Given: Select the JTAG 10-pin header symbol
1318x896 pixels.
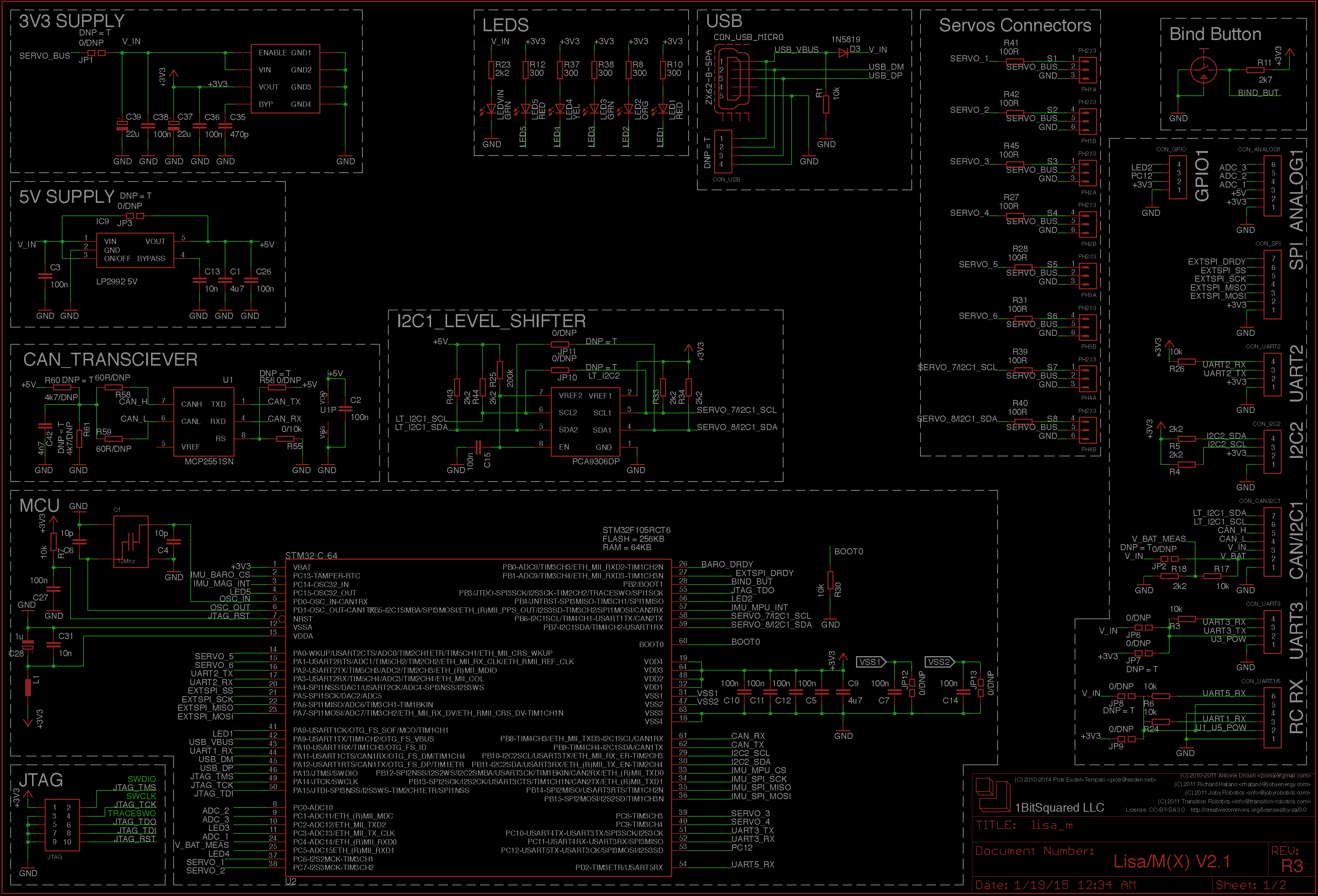Looking at the screenshot, I should (62, 825).
